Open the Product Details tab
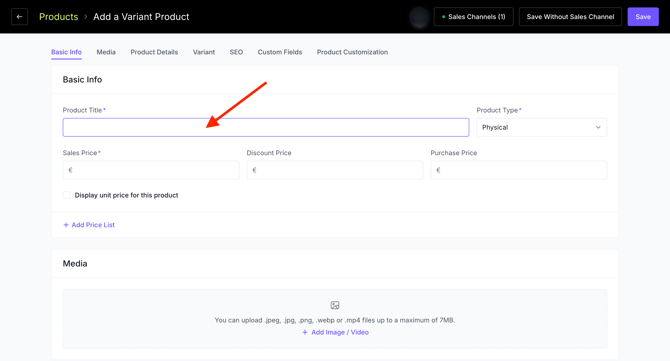This screenshot has width=670, height=361. click(154, 52)
